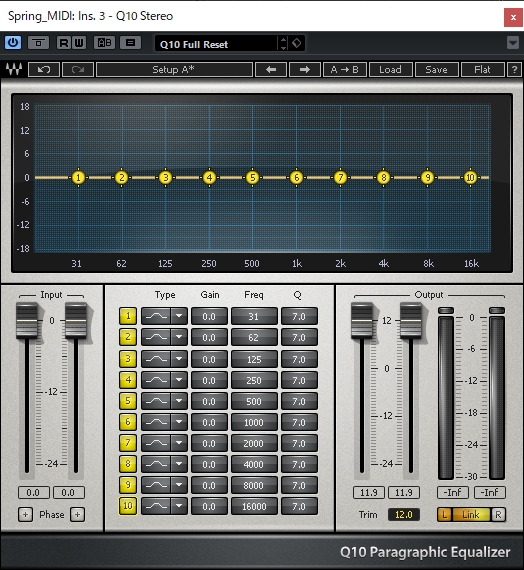Open the Q10 Full Reset preset field
The image size is (524, 570).
tap(216, 44)
